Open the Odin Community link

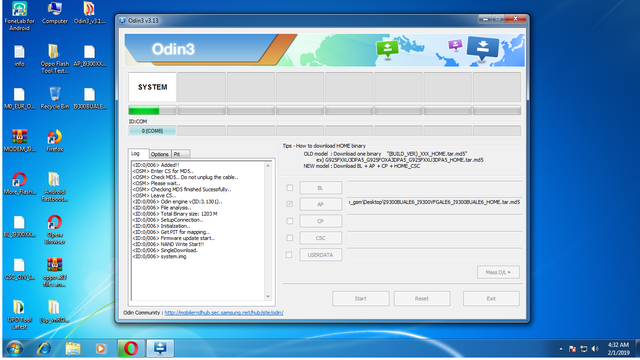click(224, 313)
